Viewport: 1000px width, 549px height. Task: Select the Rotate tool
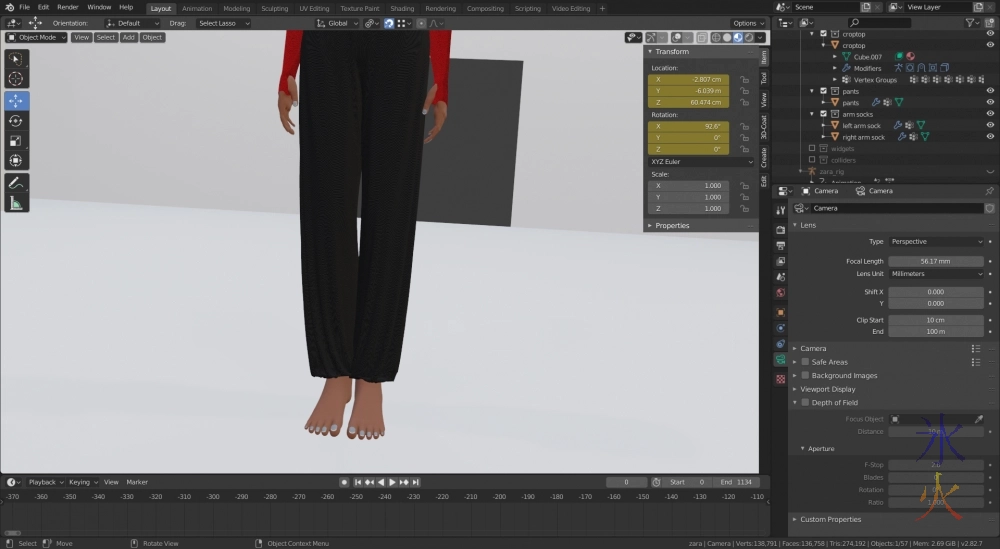[x=17, y=121]
